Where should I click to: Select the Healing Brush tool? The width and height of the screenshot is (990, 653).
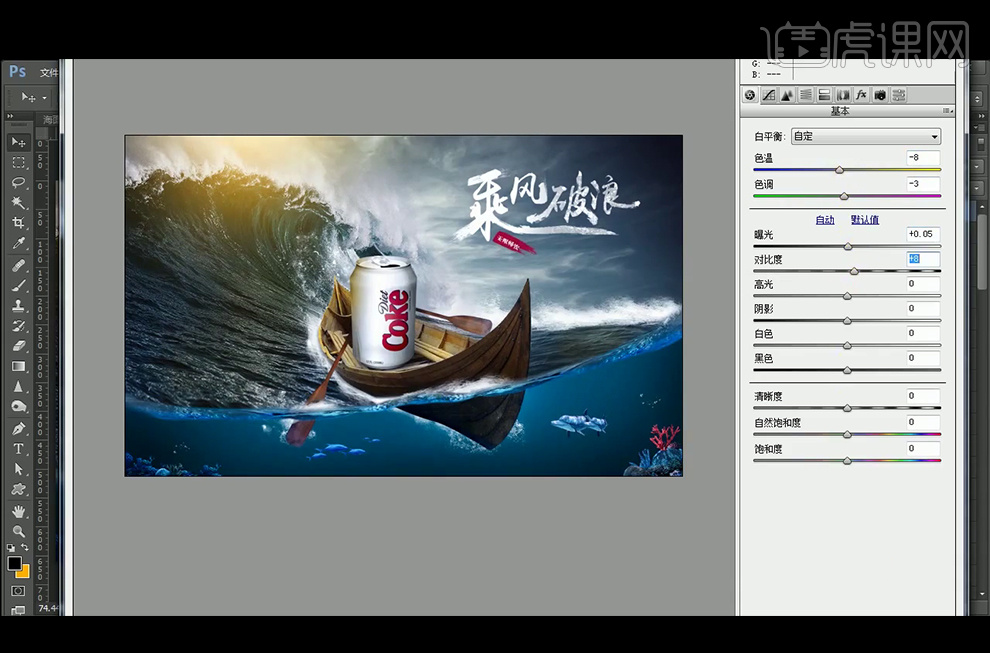pos(18,265)
